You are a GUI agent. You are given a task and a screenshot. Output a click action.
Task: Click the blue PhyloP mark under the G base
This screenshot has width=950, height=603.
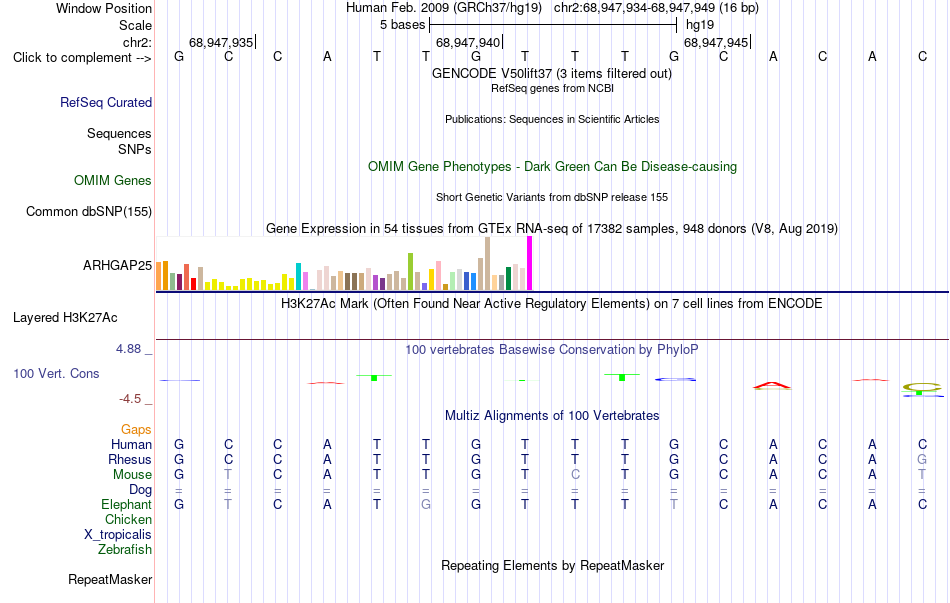pyautogui.click(x=676, y=379)
